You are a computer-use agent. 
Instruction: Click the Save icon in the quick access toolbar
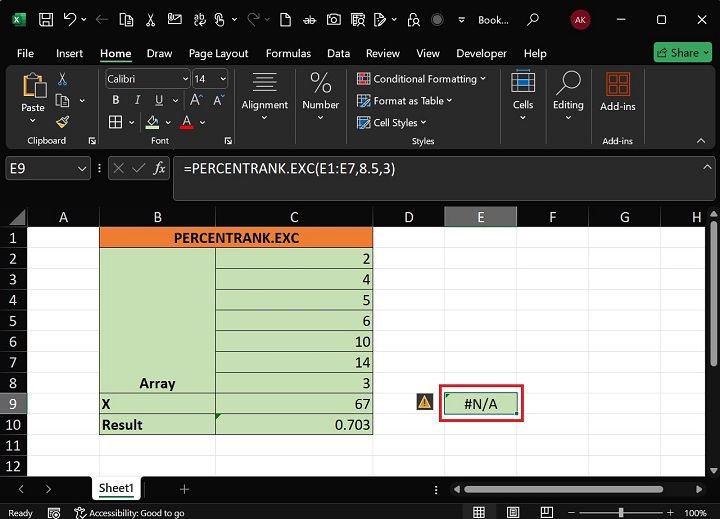pos(46,20)
